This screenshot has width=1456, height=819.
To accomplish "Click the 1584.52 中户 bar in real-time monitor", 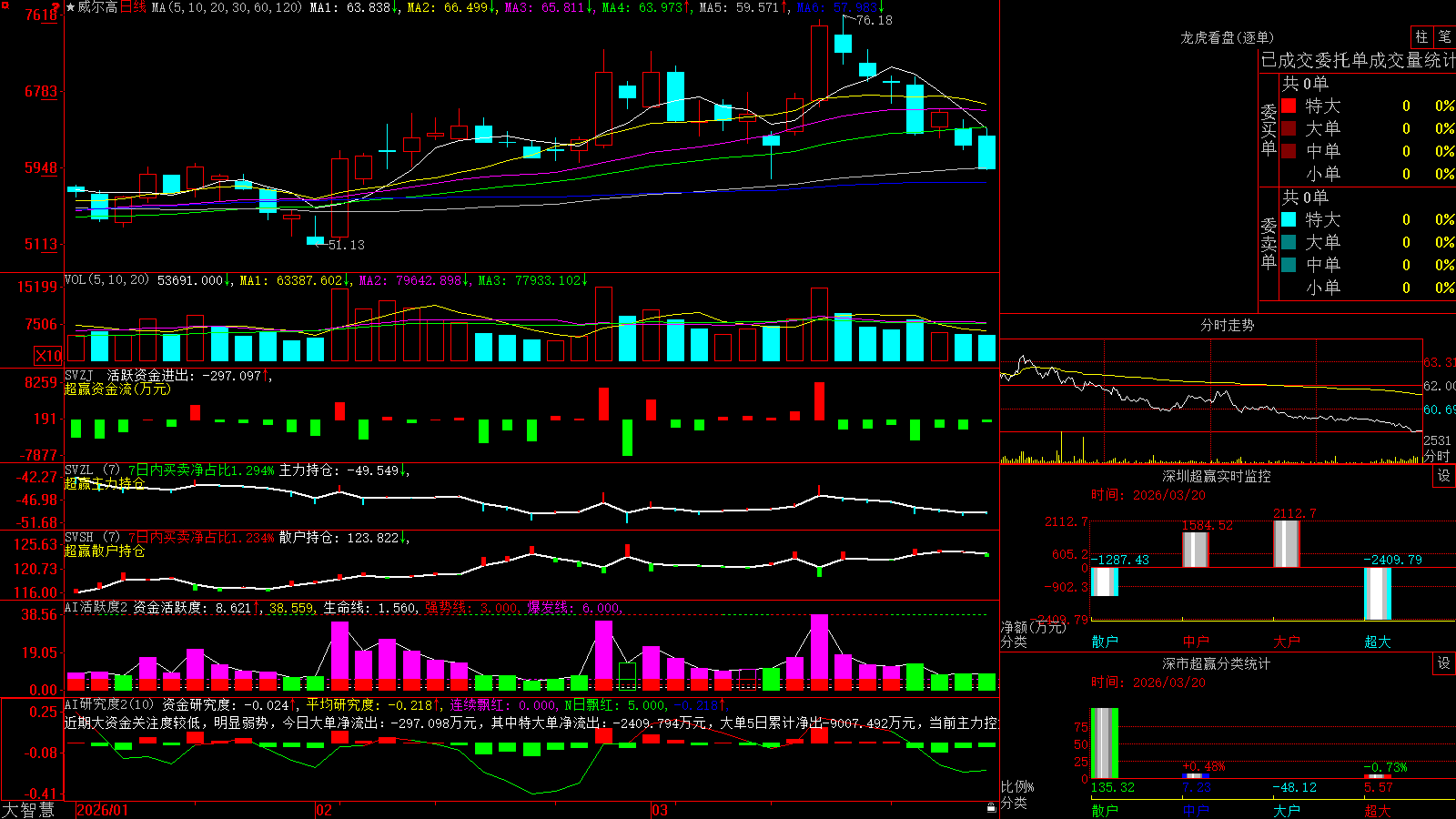I will (x=1196, y=550).
